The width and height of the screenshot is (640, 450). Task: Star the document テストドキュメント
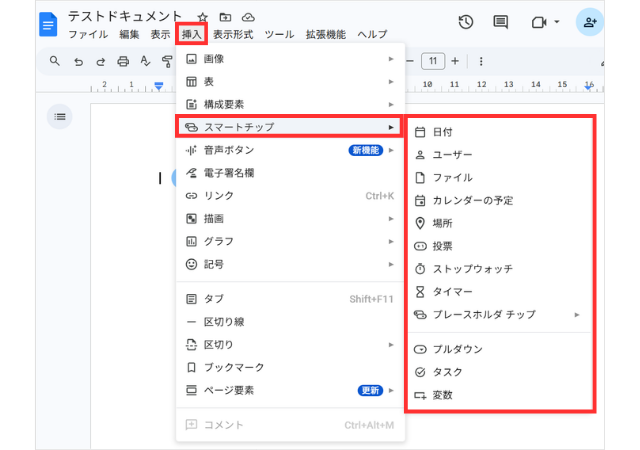click(202, 17)
